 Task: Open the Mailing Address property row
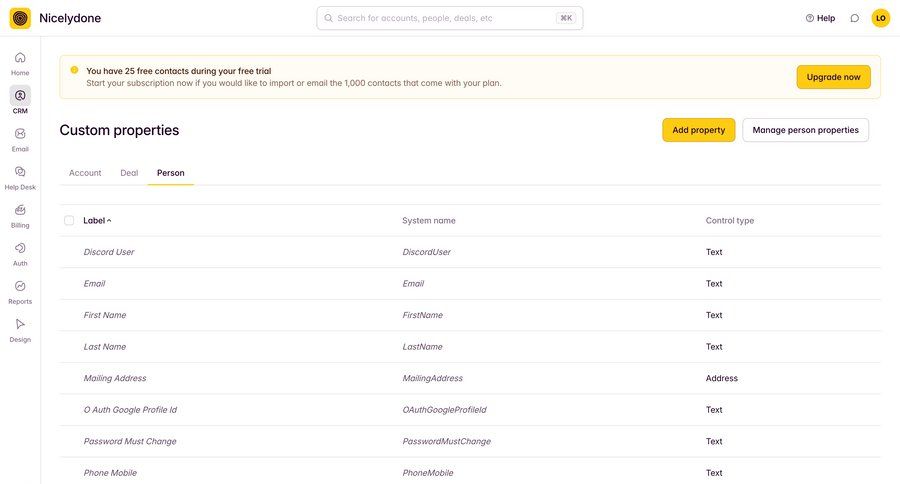tap(115, 378)
